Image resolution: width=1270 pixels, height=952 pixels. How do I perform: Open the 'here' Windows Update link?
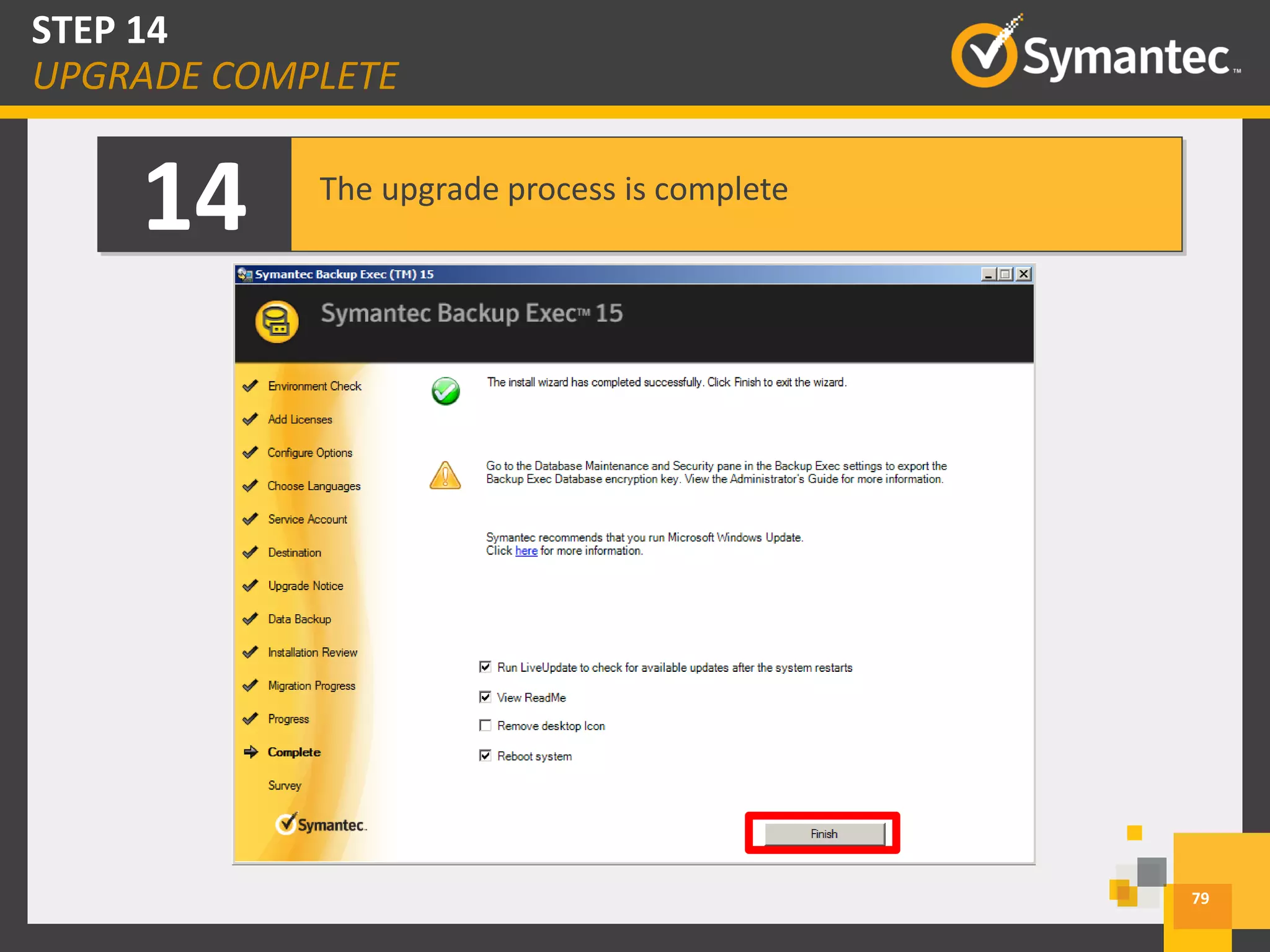pos(526,551)
